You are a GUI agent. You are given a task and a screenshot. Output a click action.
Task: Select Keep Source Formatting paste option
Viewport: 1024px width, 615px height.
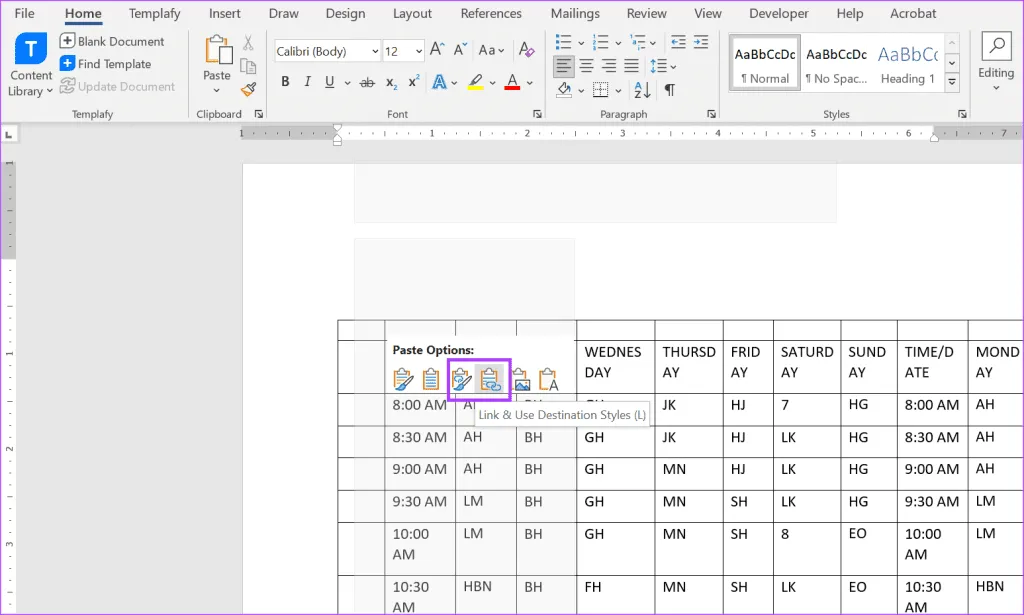coord(403,380)
